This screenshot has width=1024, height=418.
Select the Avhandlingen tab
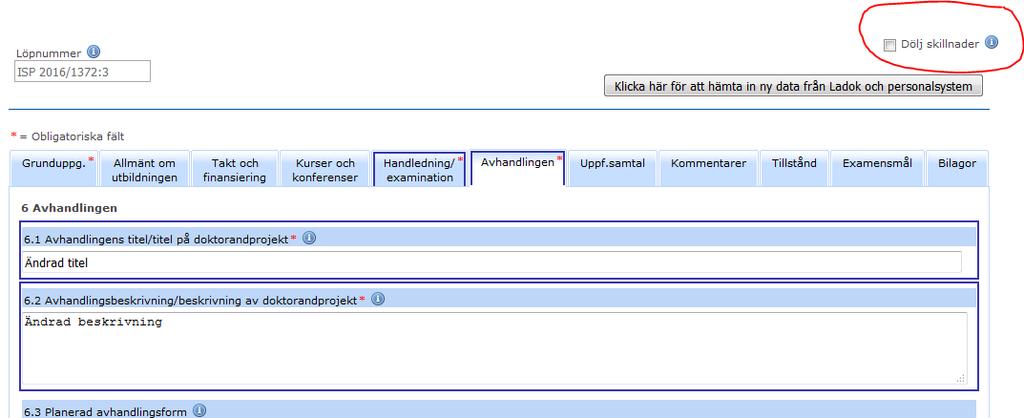tap(517, 167)
